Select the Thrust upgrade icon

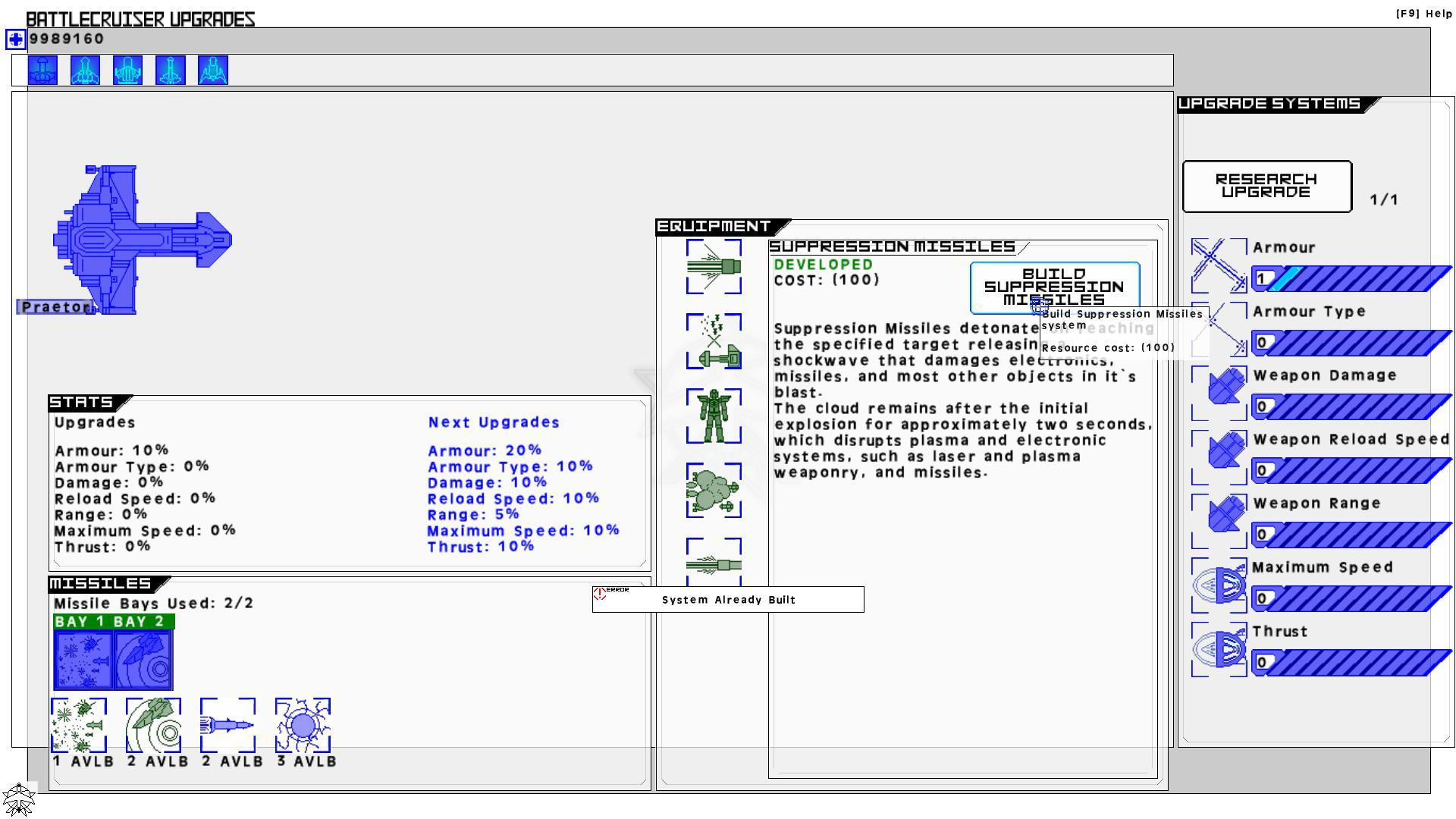tap(1219, 650)
